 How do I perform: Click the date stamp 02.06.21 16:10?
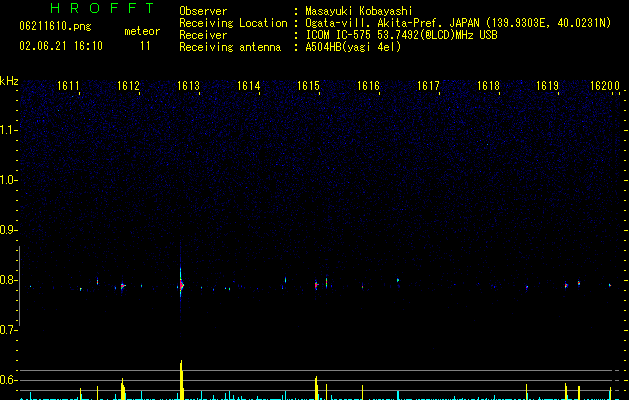pyautogui.click(x=61, y=46)
